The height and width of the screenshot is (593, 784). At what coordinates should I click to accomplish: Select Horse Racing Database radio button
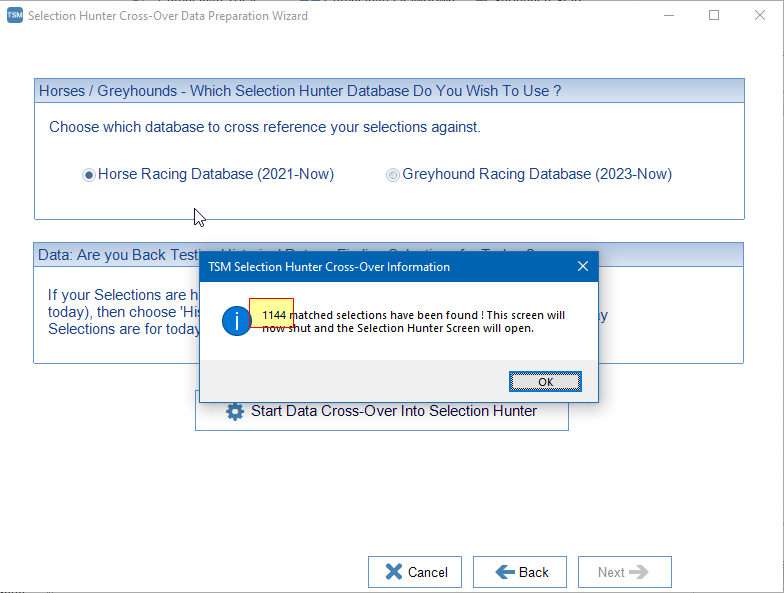coord(89,175)
